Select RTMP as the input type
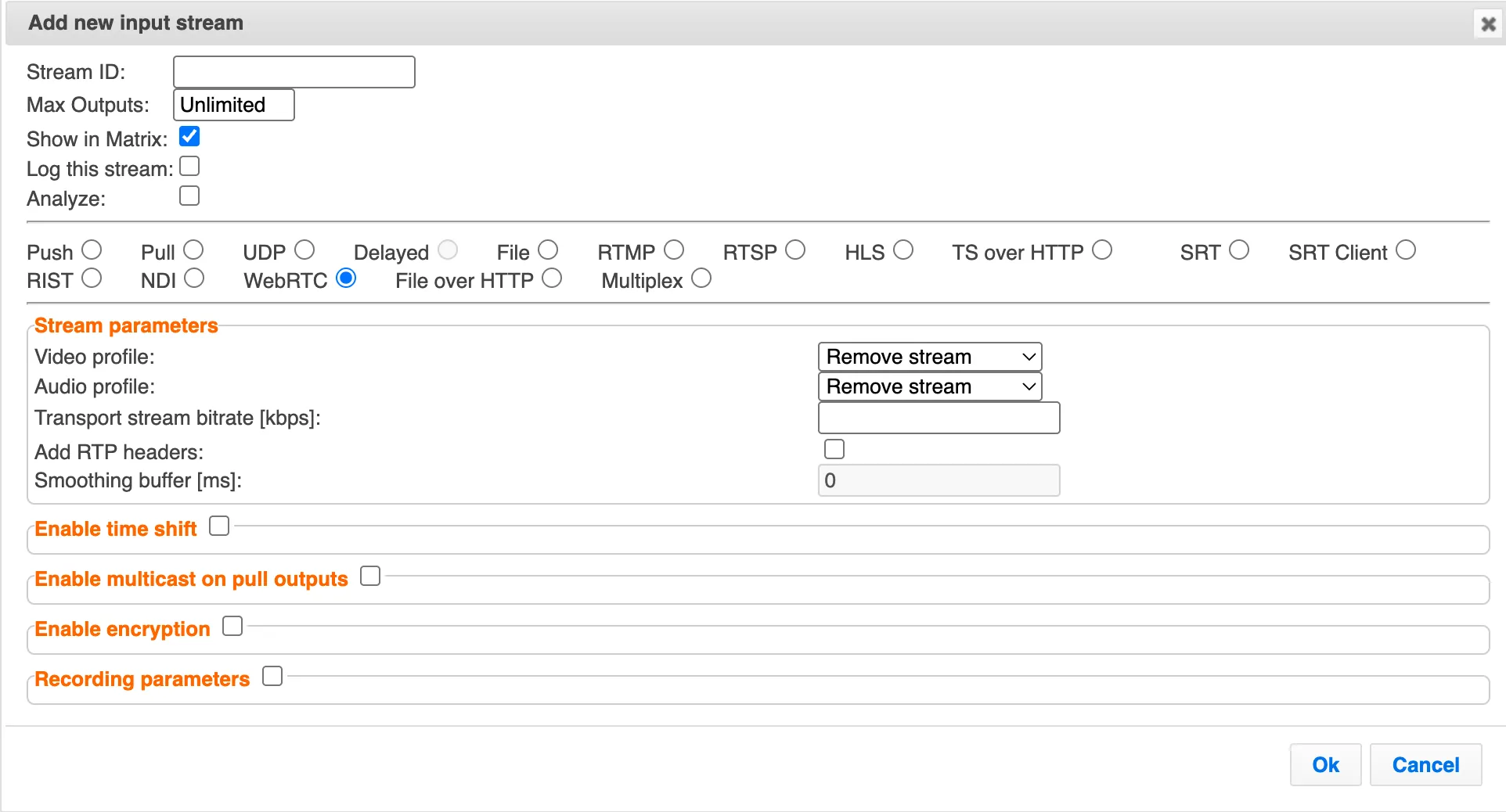1506x812 pixels. (x=674, y=250)
